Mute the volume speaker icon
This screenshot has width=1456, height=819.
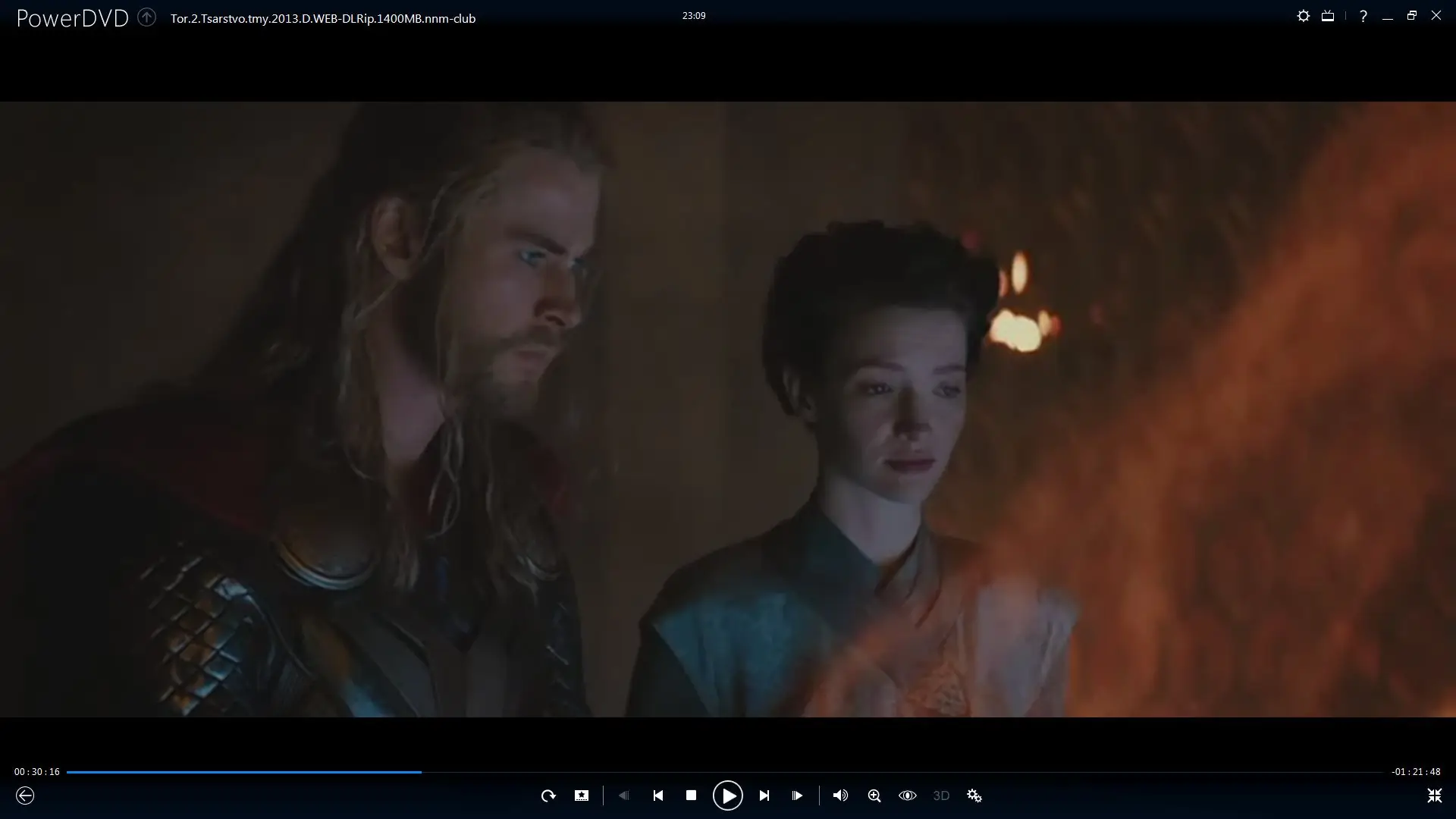[x=840, y=795]
